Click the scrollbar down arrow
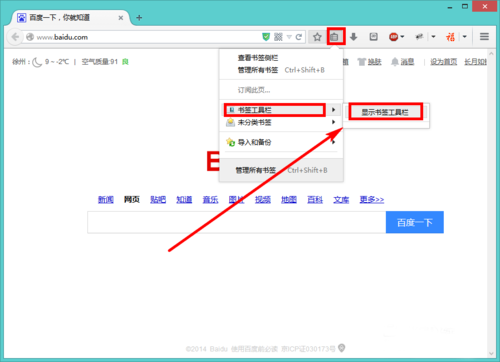This screenshot has width=500, height=362. (x=491, y=353)
